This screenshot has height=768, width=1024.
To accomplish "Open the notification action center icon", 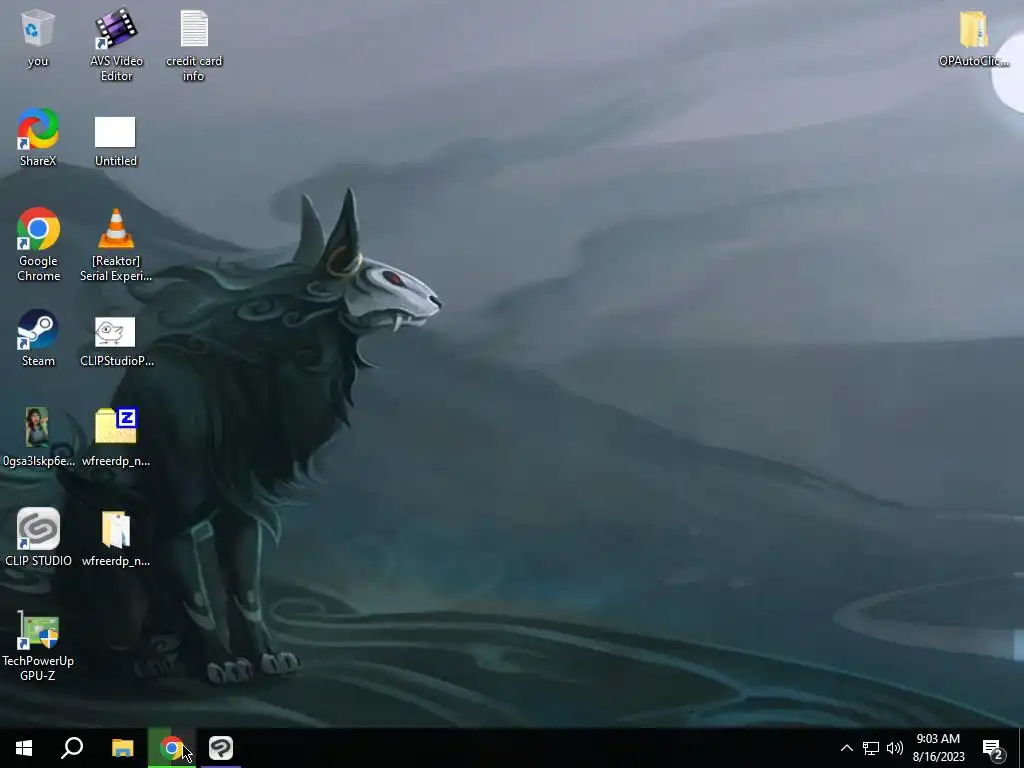I will click(993, 748).
